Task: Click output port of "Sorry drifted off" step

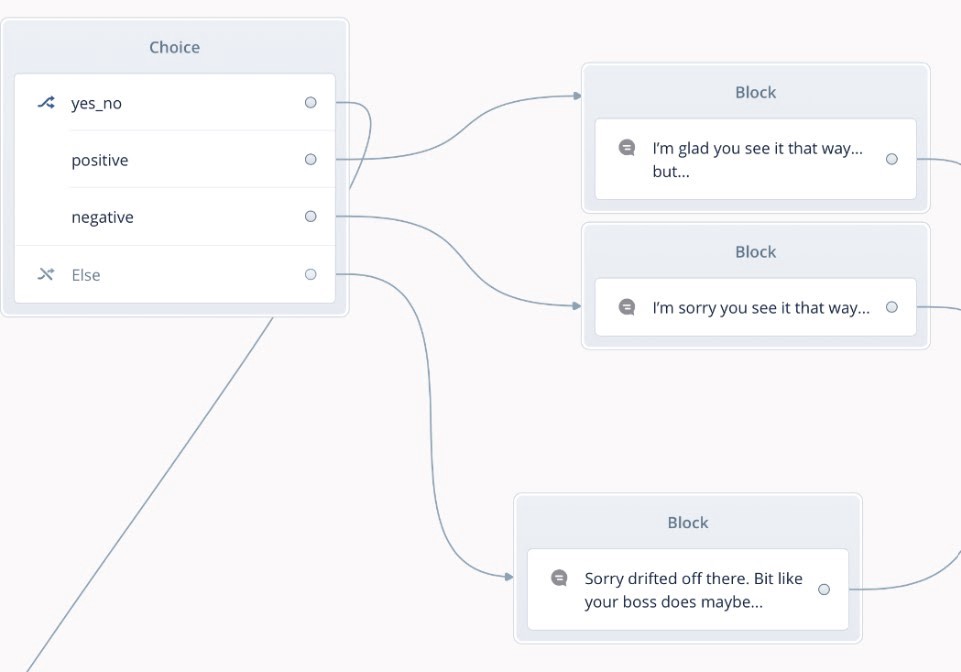Action: point(824,589)
